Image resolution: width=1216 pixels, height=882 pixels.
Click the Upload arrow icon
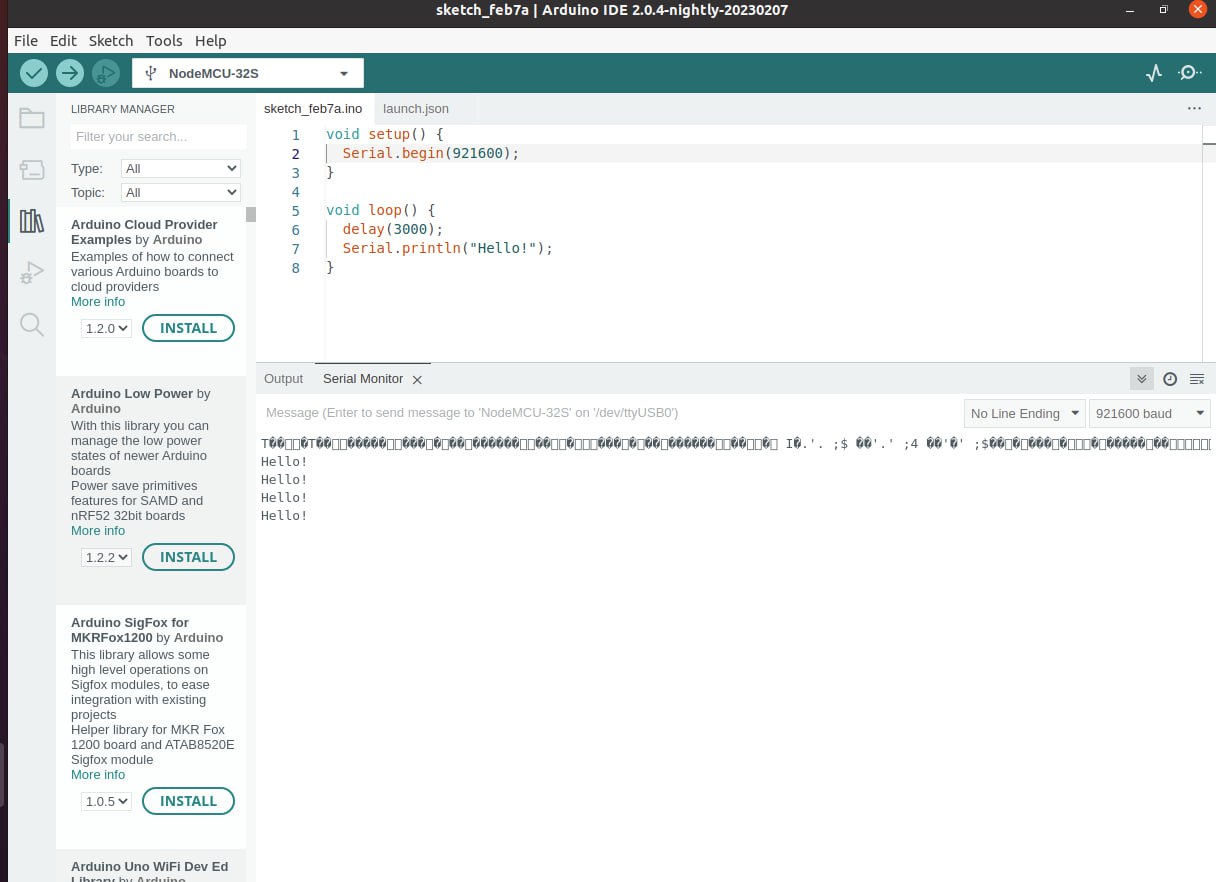69,73
